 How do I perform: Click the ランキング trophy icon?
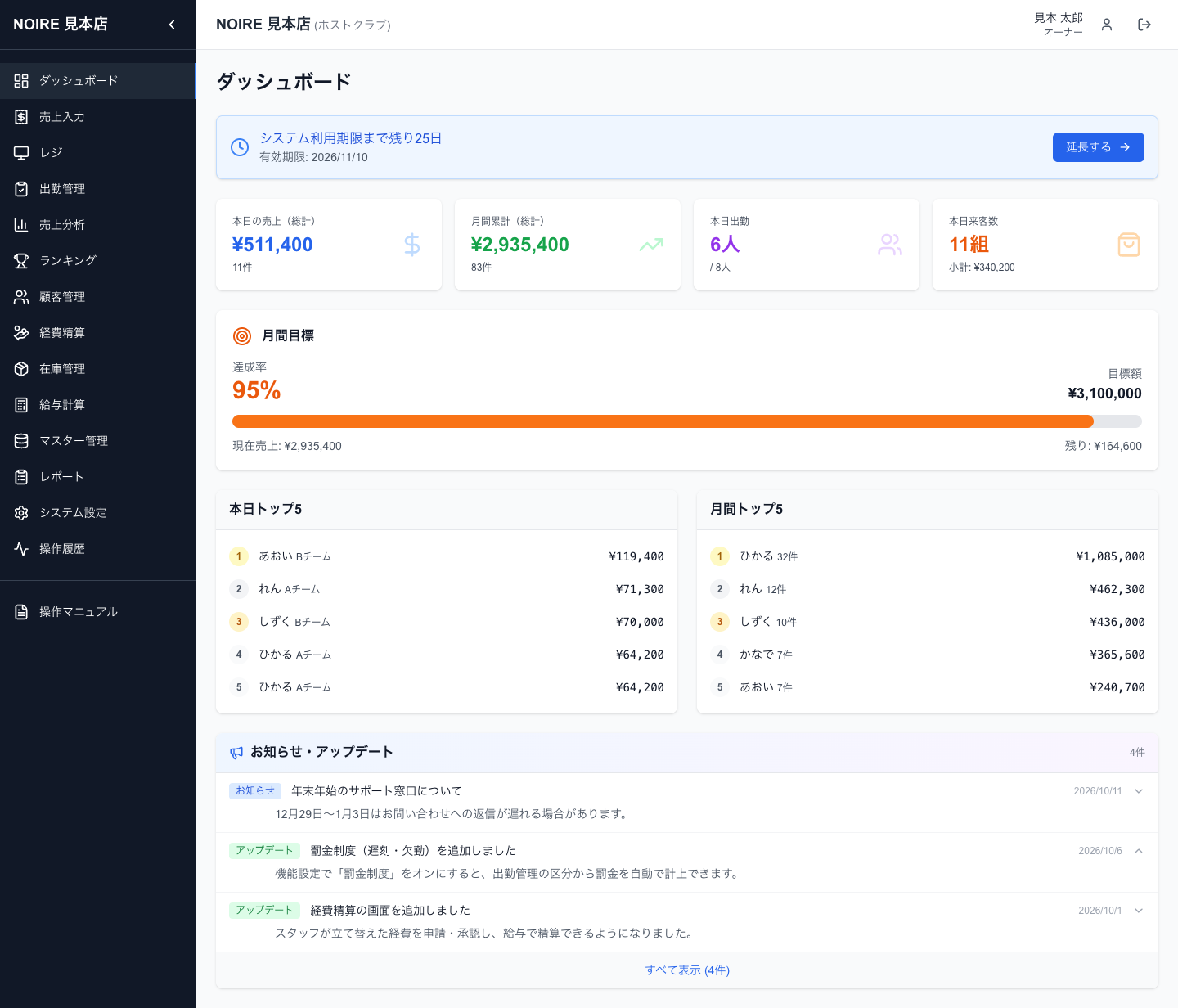click(21, 261)
